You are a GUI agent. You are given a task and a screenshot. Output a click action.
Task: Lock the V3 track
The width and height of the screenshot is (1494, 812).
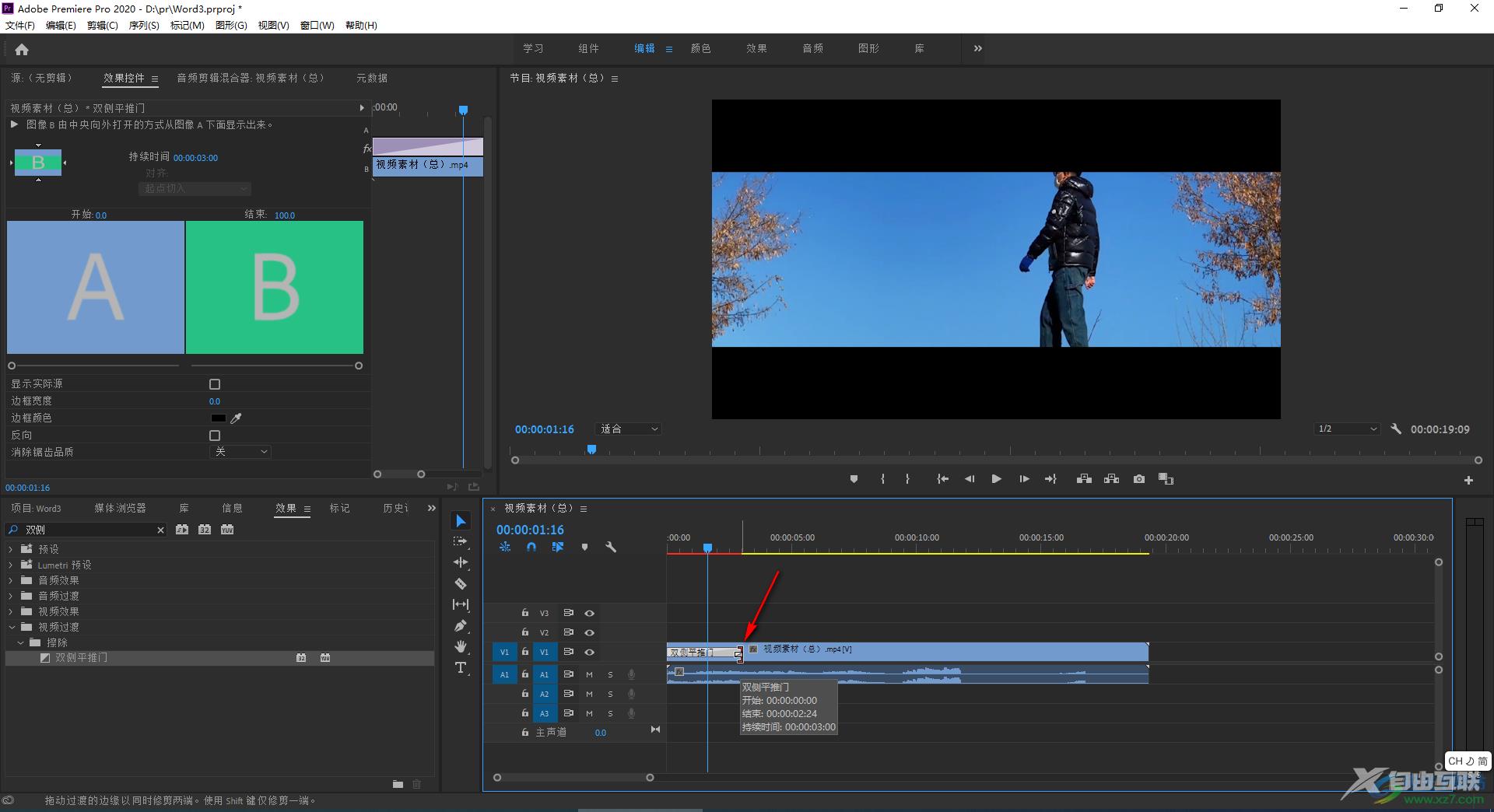click(x=525, y=613)
